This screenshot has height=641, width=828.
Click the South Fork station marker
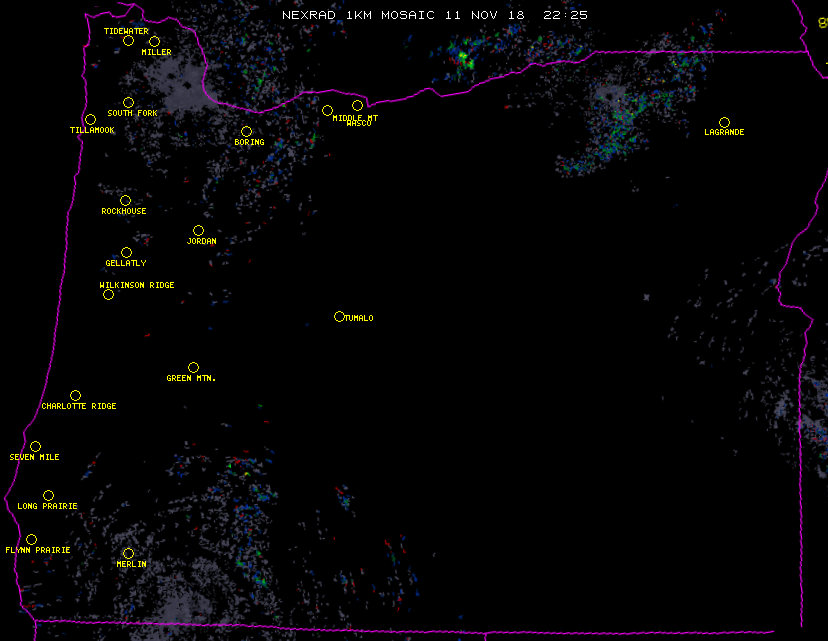click(128, 102)
